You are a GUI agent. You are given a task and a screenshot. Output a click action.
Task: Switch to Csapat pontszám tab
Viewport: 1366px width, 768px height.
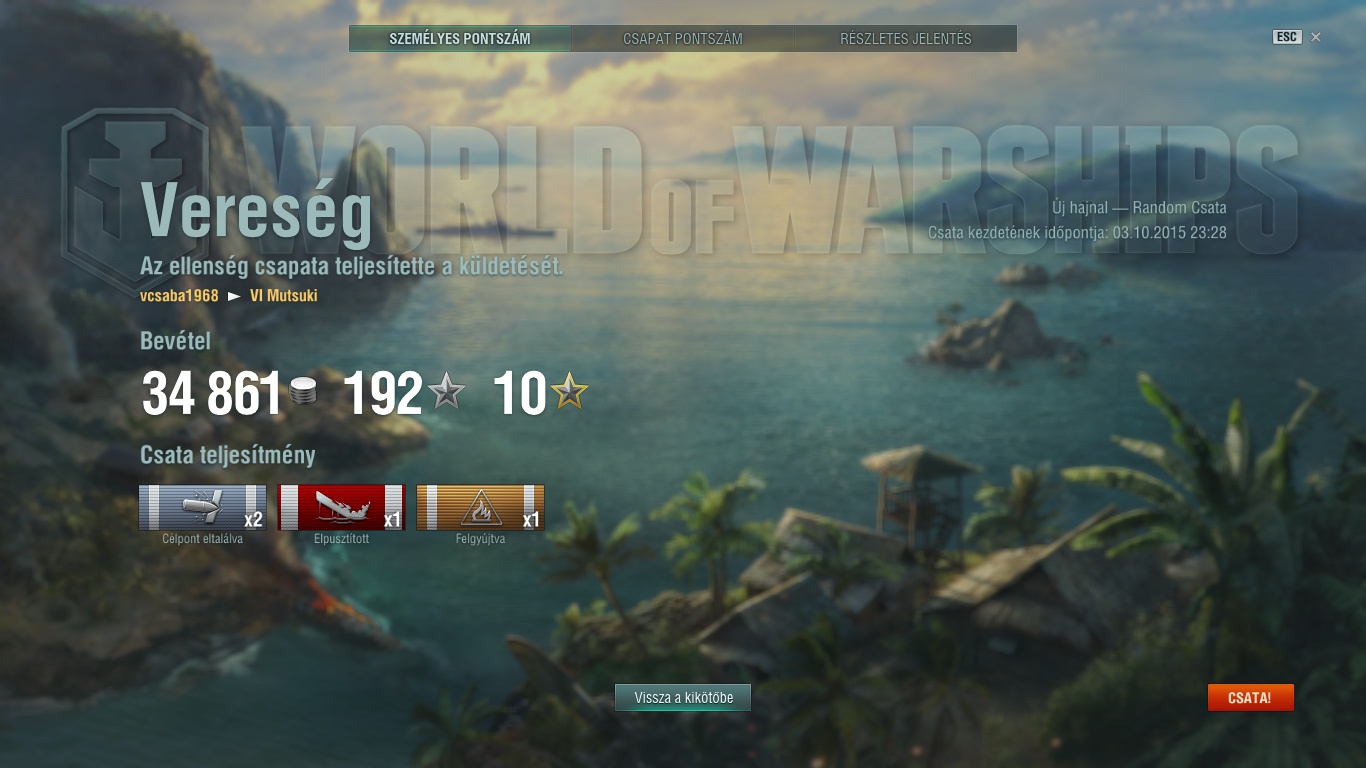(683, 39)
